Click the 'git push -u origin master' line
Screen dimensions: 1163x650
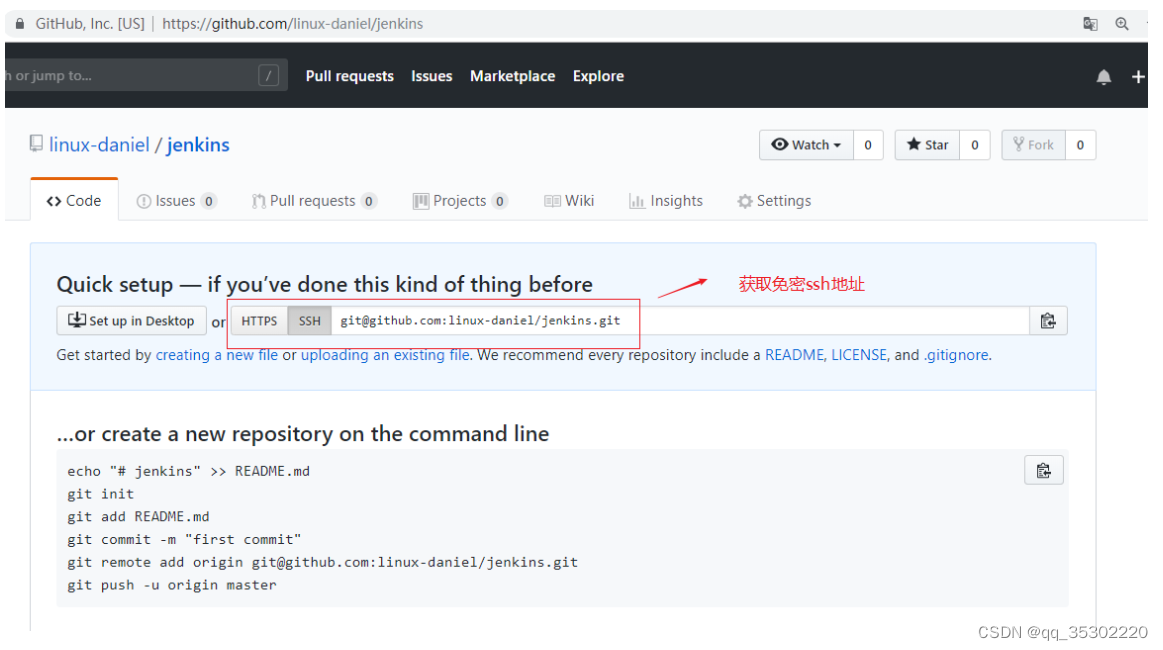[x=172, y=585]
